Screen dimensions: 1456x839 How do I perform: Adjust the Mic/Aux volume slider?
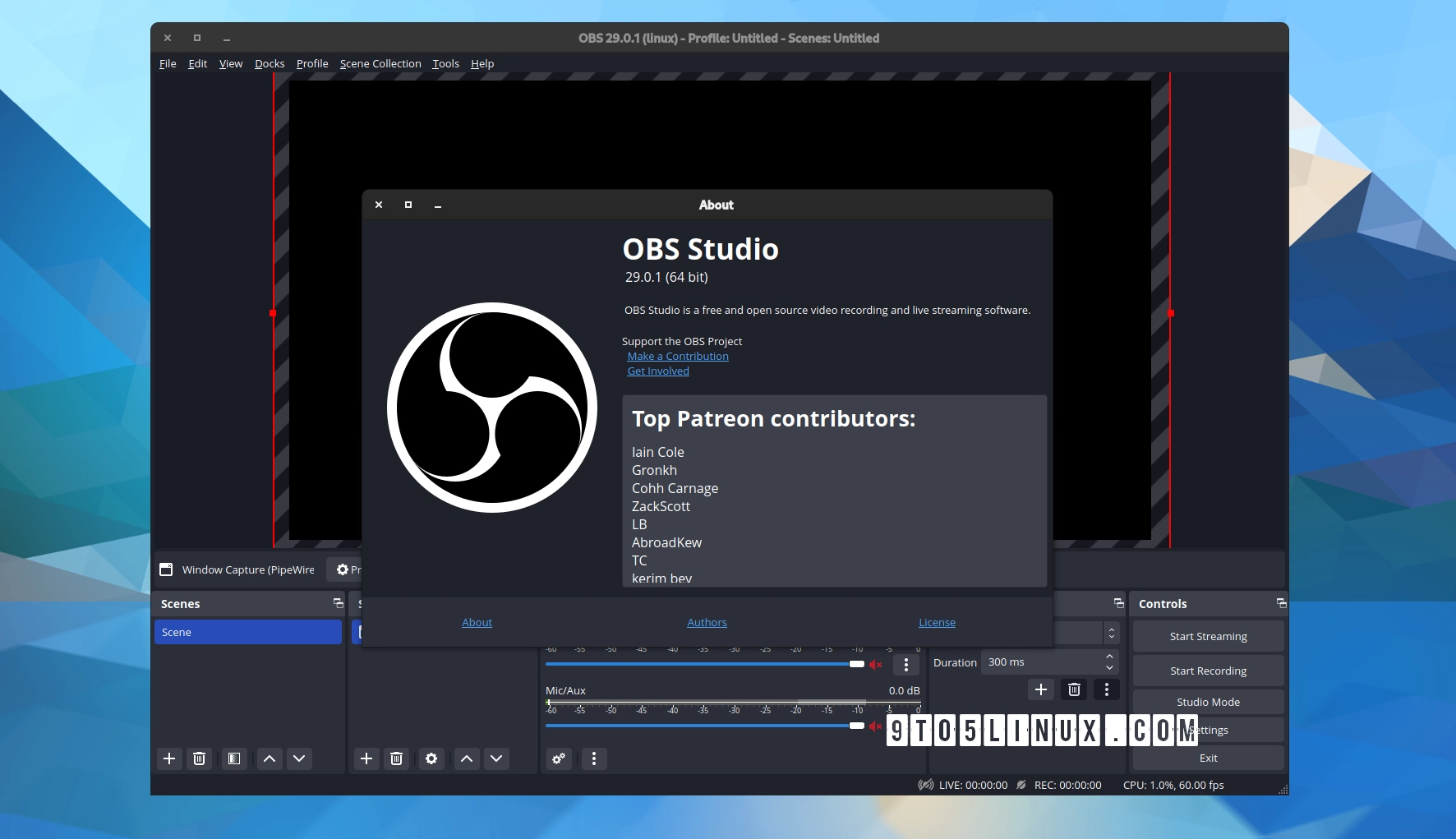tap(855, 726)
